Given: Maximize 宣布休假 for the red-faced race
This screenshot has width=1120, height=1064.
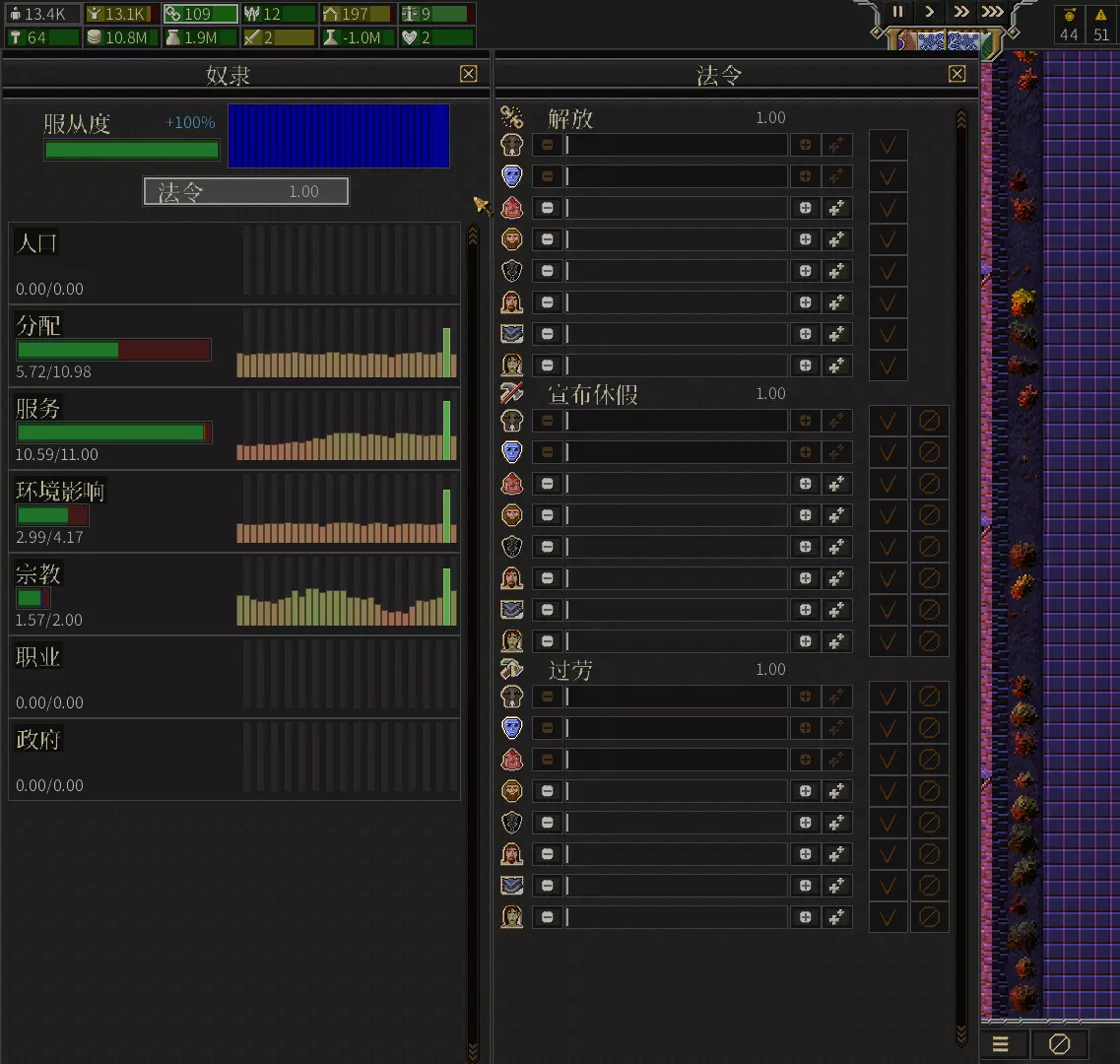Looking at the screenshot, I should click(x=836, y=484).
